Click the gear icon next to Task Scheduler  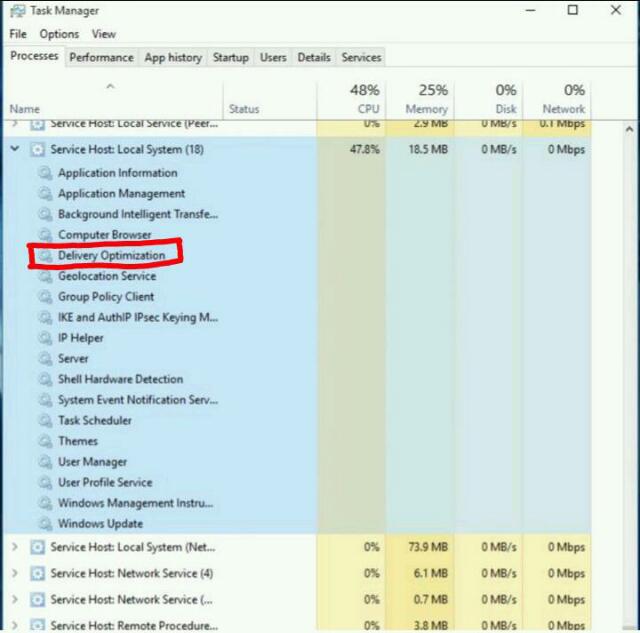[x=44, y=421]
